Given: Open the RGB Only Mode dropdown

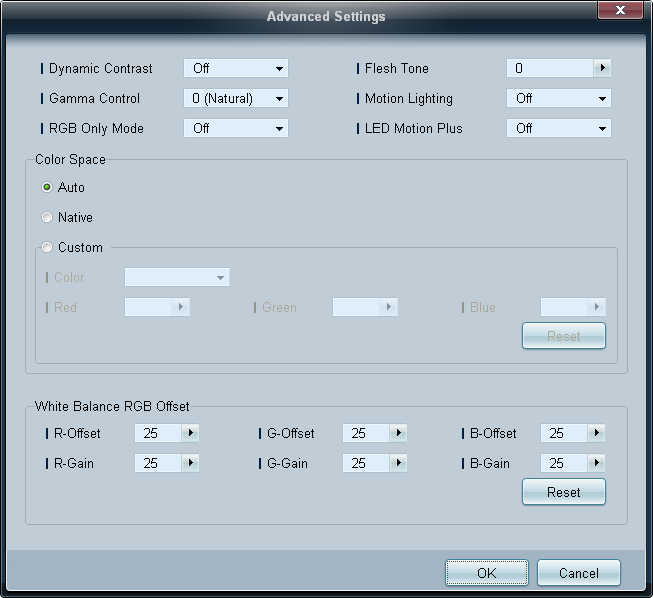Looking at the screenshot, I should (x=236, y=128).
